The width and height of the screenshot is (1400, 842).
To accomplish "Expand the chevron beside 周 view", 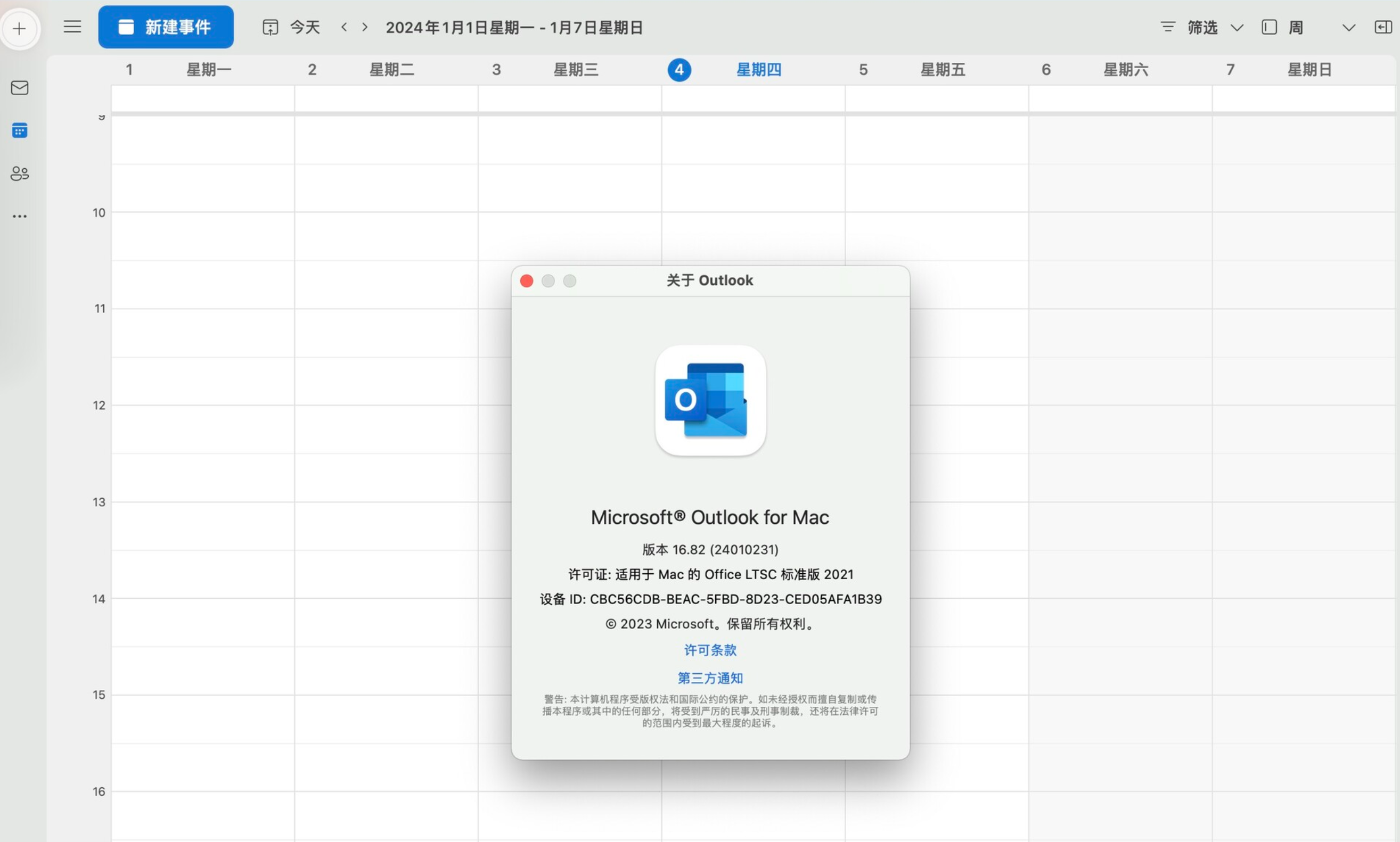I will 1349,27.
